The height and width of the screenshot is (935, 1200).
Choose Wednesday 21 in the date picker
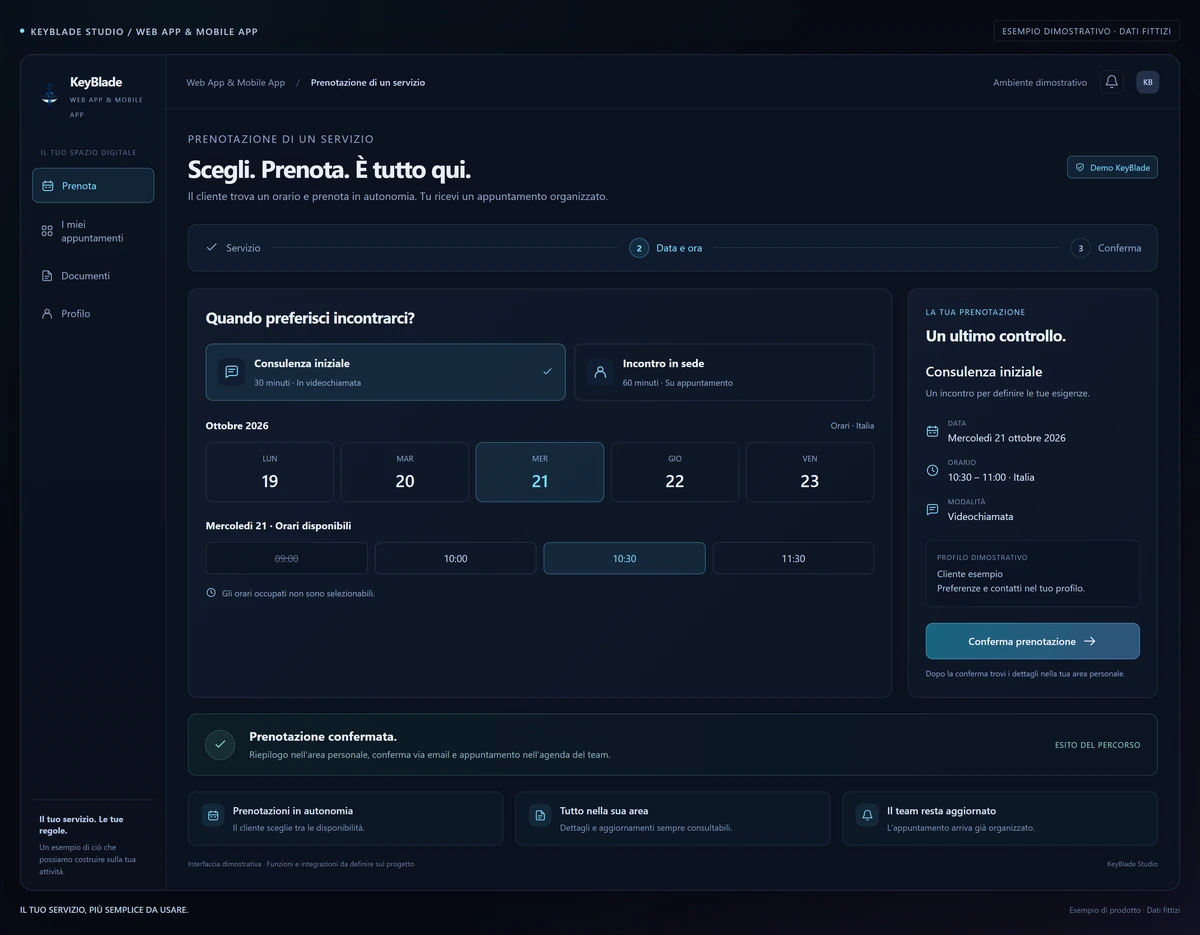click(x=540, y=472)
